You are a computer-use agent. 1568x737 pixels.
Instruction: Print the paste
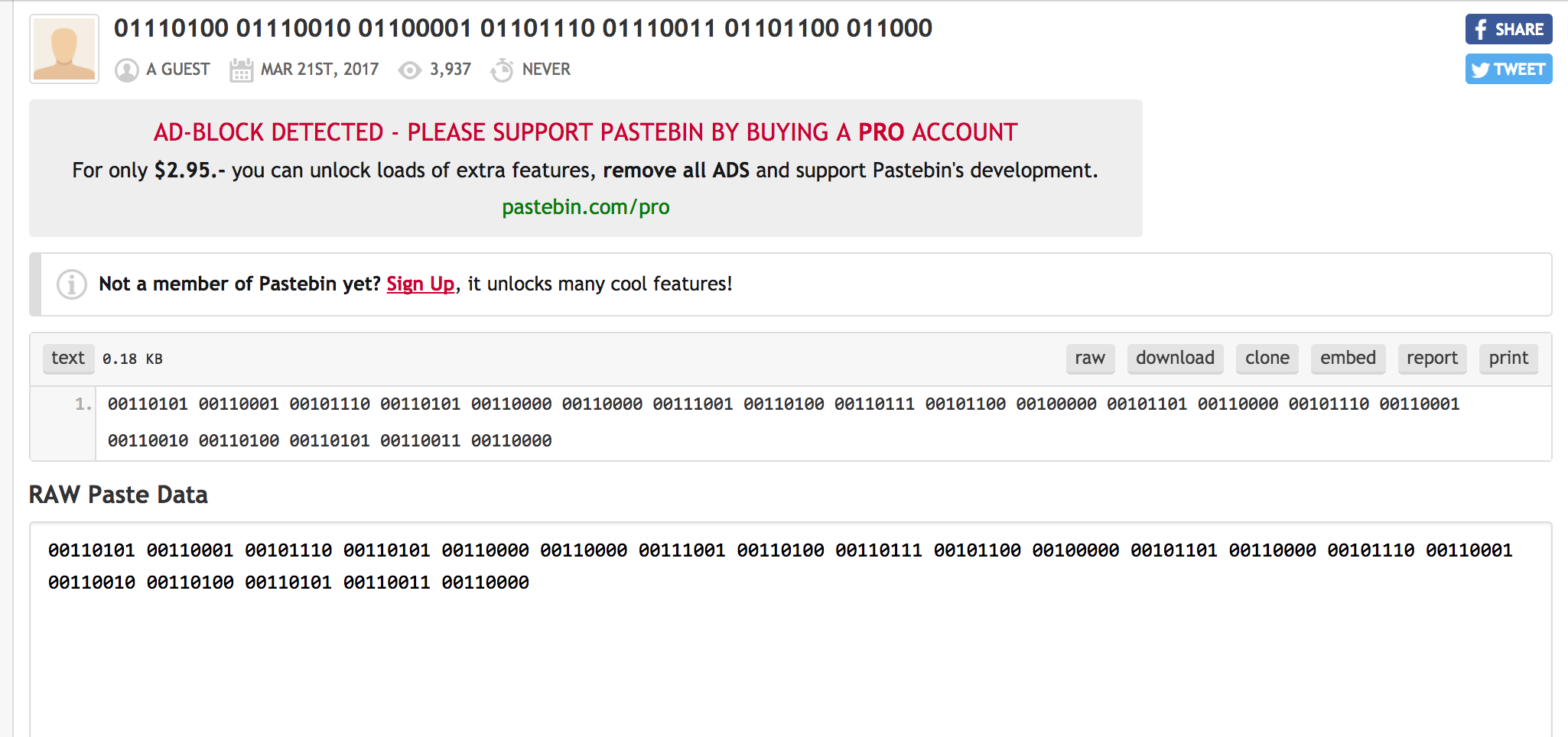[1508, 358]
